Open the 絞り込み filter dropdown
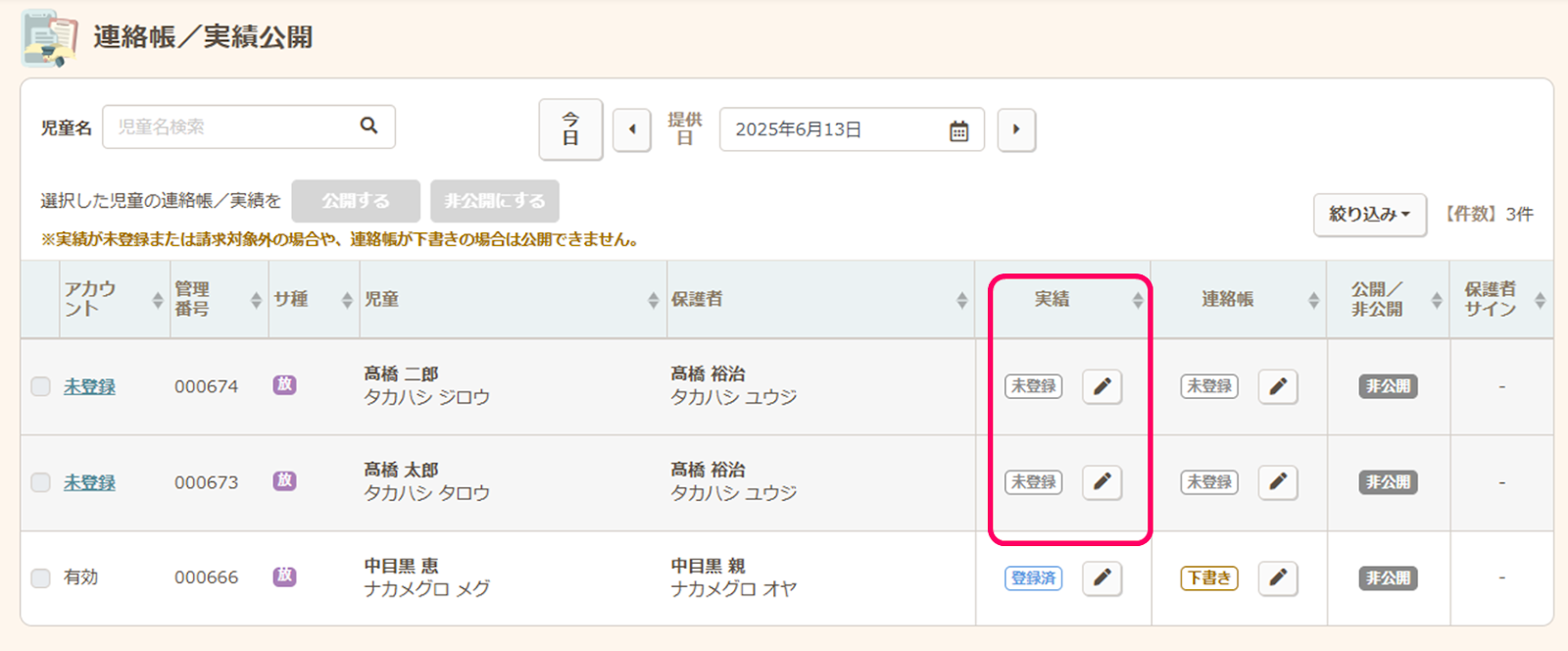The height and width of the screenshot is (651, 1568). [x=1369, y=214]
